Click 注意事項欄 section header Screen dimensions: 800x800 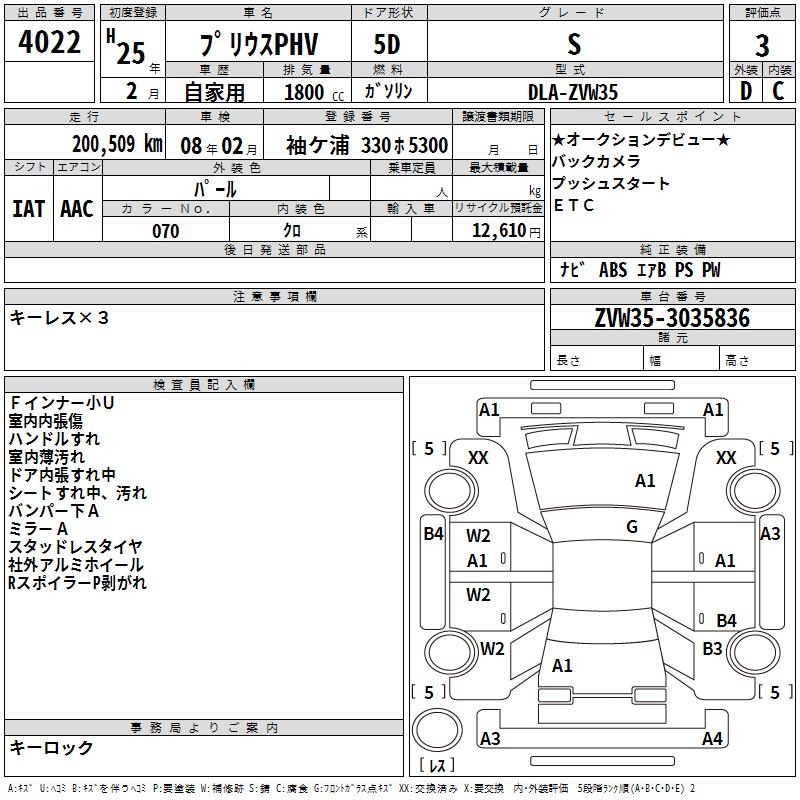[x=274, y=296]
